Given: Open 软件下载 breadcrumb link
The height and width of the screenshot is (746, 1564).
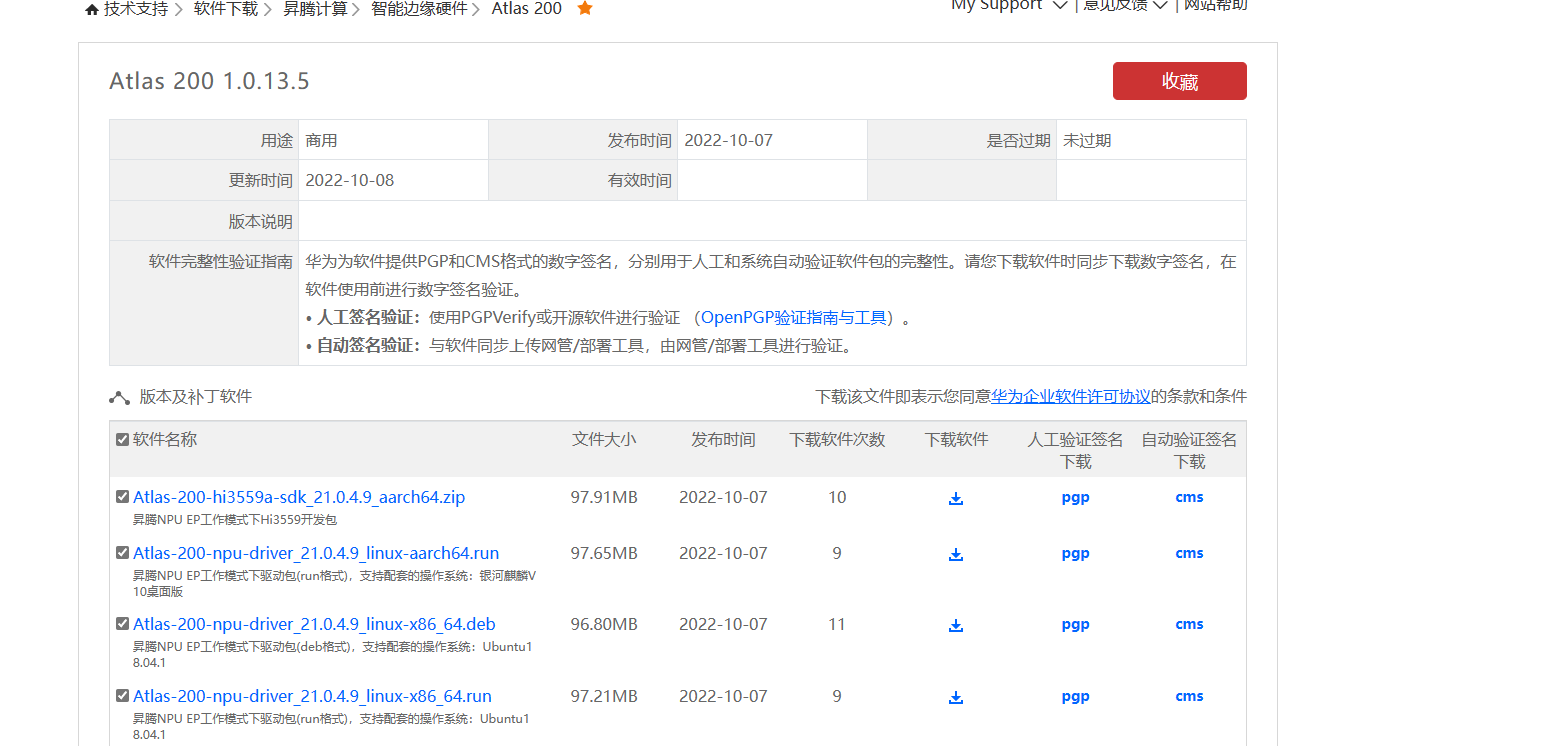Looking at the screenshot, I should coord(225,9).
